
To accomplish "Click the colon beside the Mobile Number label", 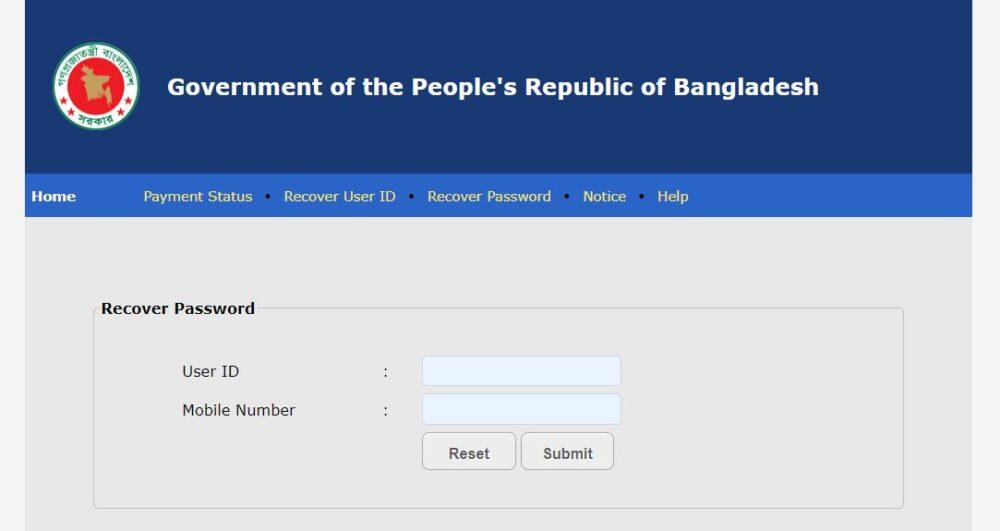I will [385, 411].
